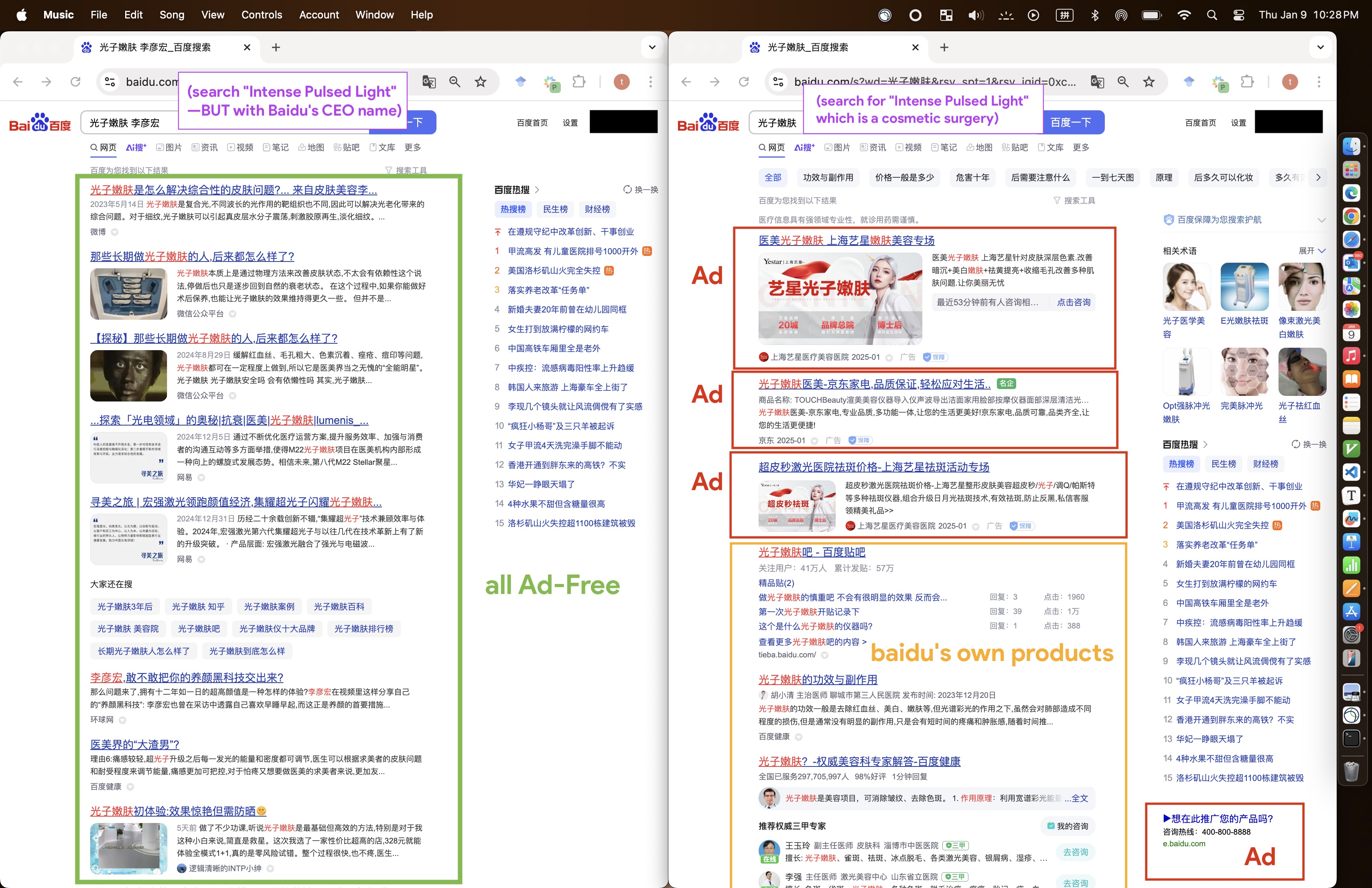
Task: Select the AI搜 feature on Baidu's nav bar
Action: coord(136,148)
